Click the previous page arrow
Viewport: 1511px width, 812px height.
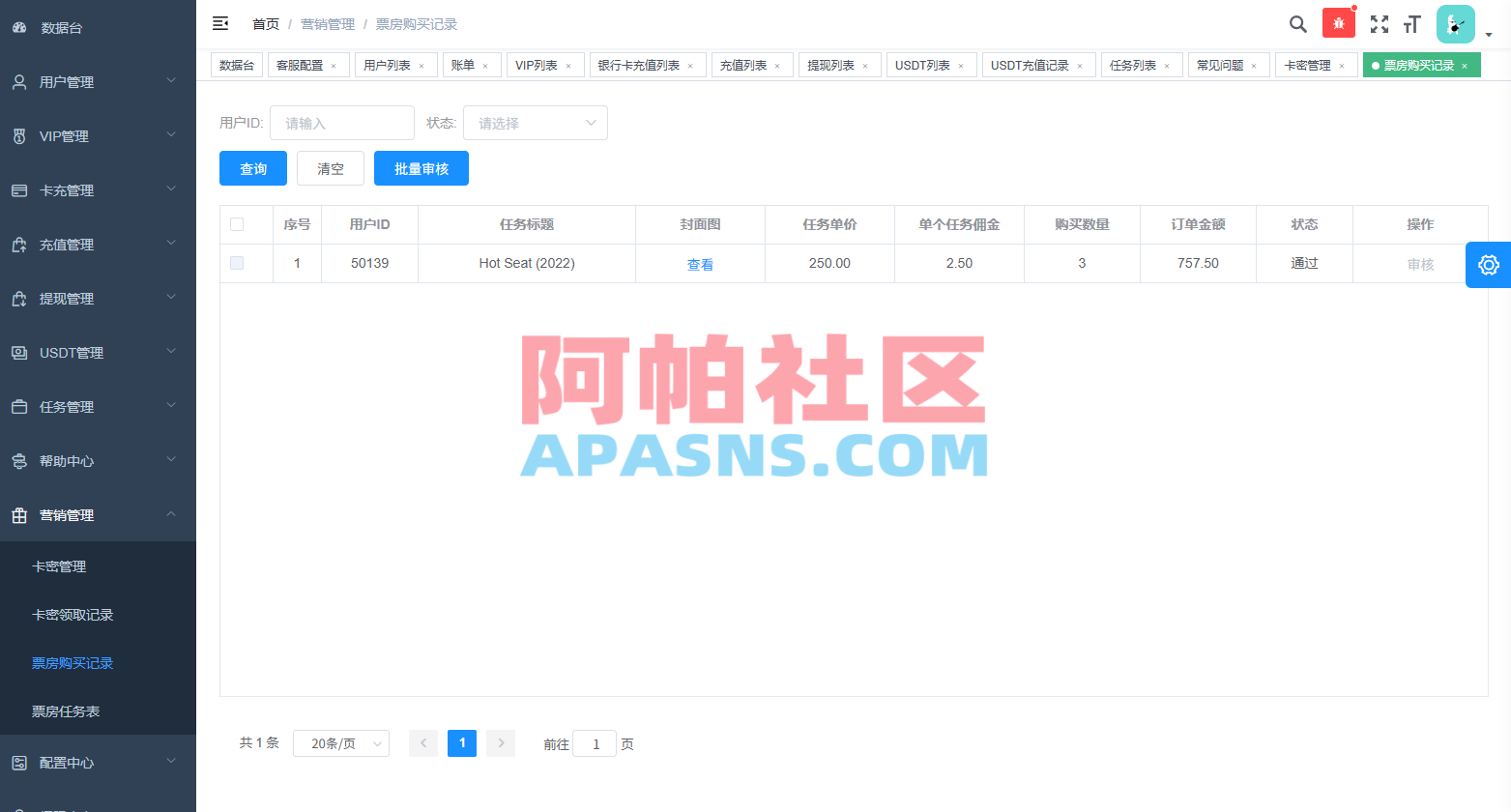[423, 743]
